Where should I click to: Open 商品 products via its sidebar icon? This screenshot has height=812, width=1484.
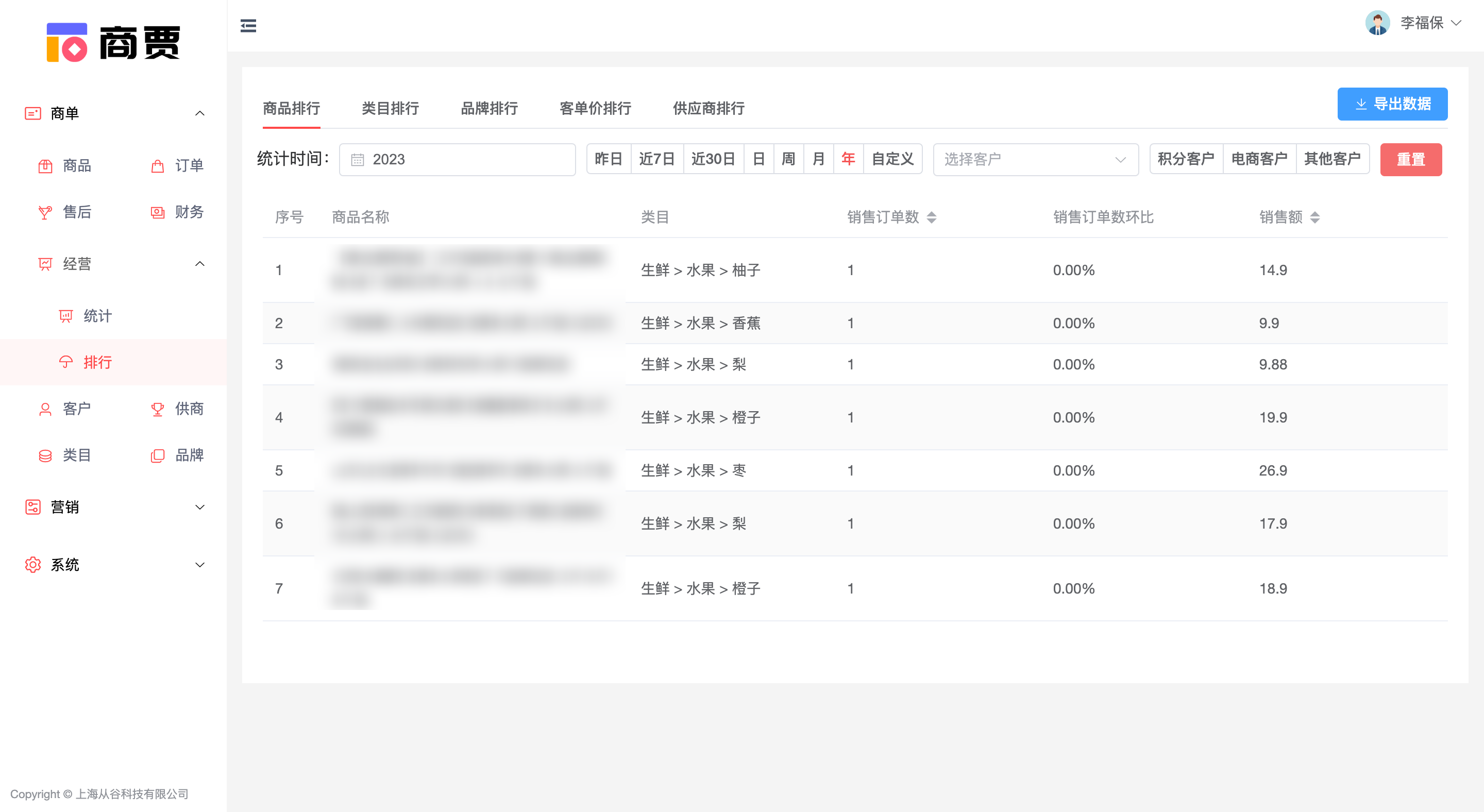click(x=45, y=166)
